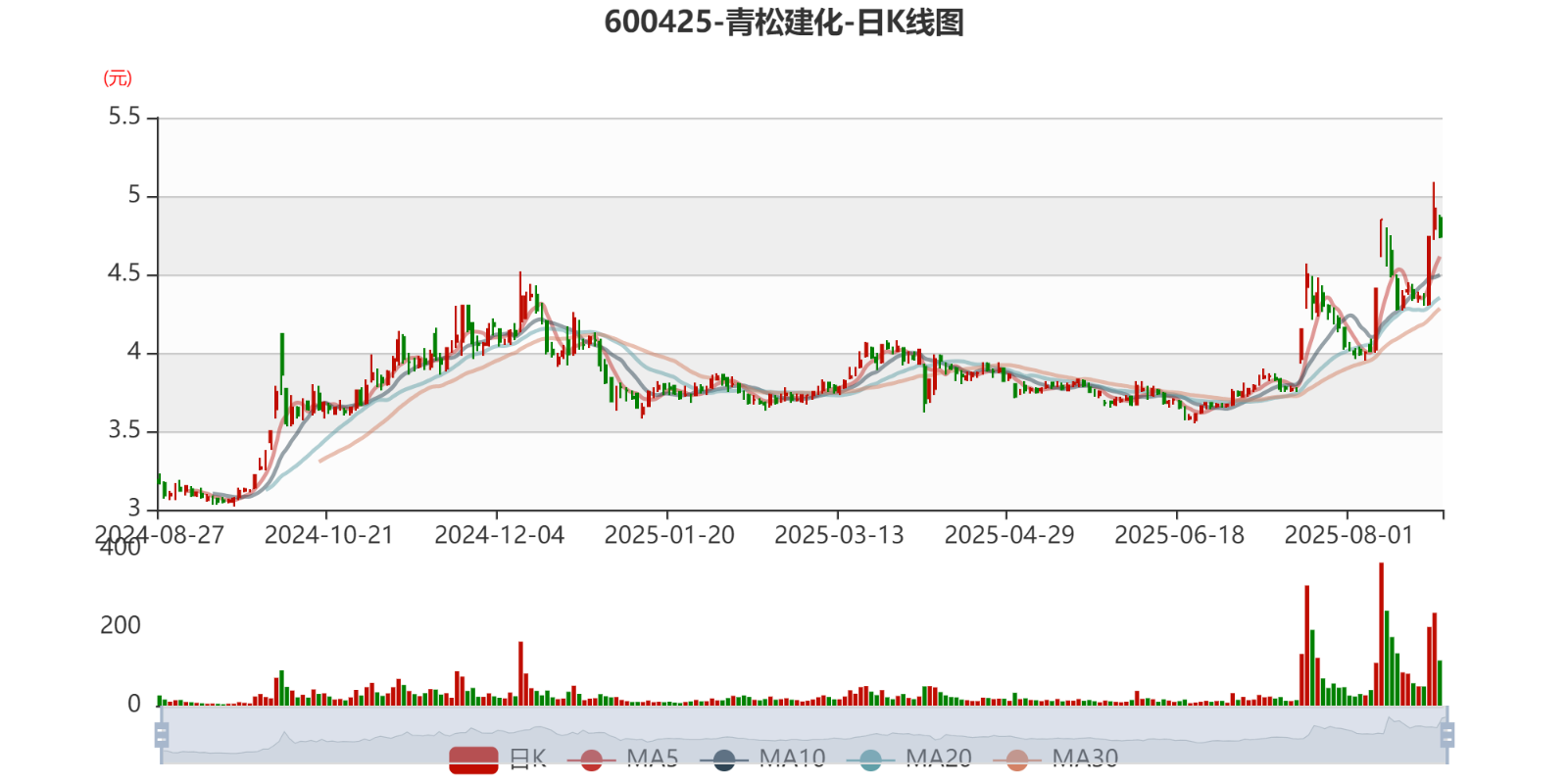
Task: Click the left data zoom slider handle
Action: pos(162,734)
